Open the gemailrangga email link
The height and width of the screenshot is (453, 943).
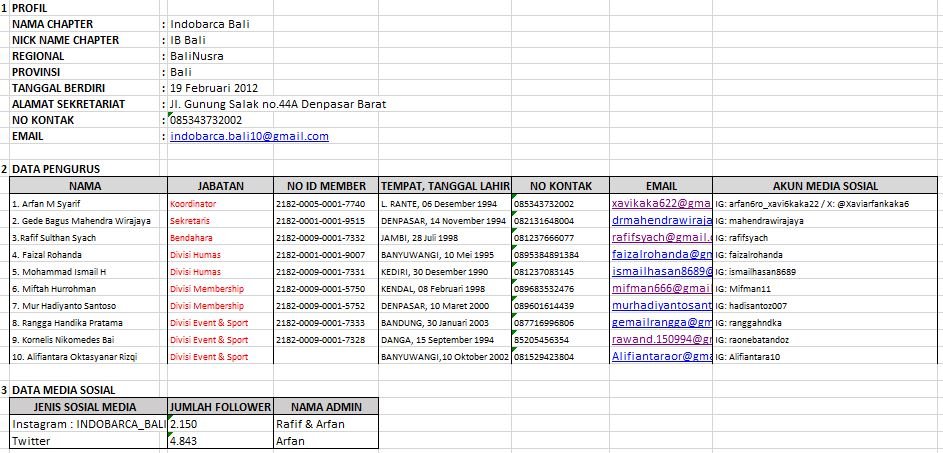[662, 322]
